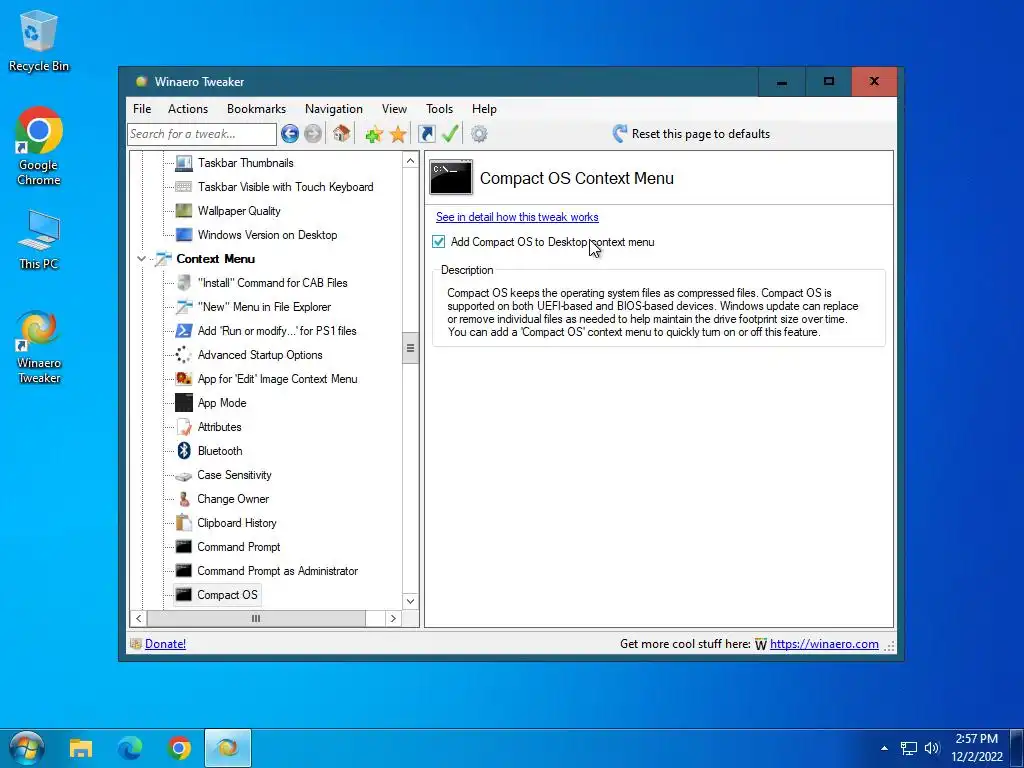Open the https://winaero.com link
The width and height of the screenshot is (1024, 768).
(824, 644)
